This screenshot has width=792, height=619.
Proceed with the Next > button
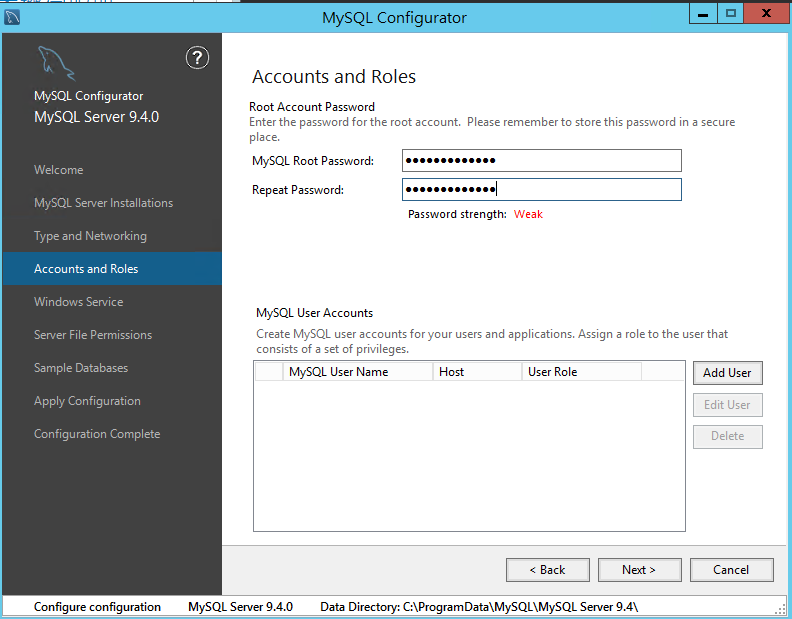click(639, 570)
